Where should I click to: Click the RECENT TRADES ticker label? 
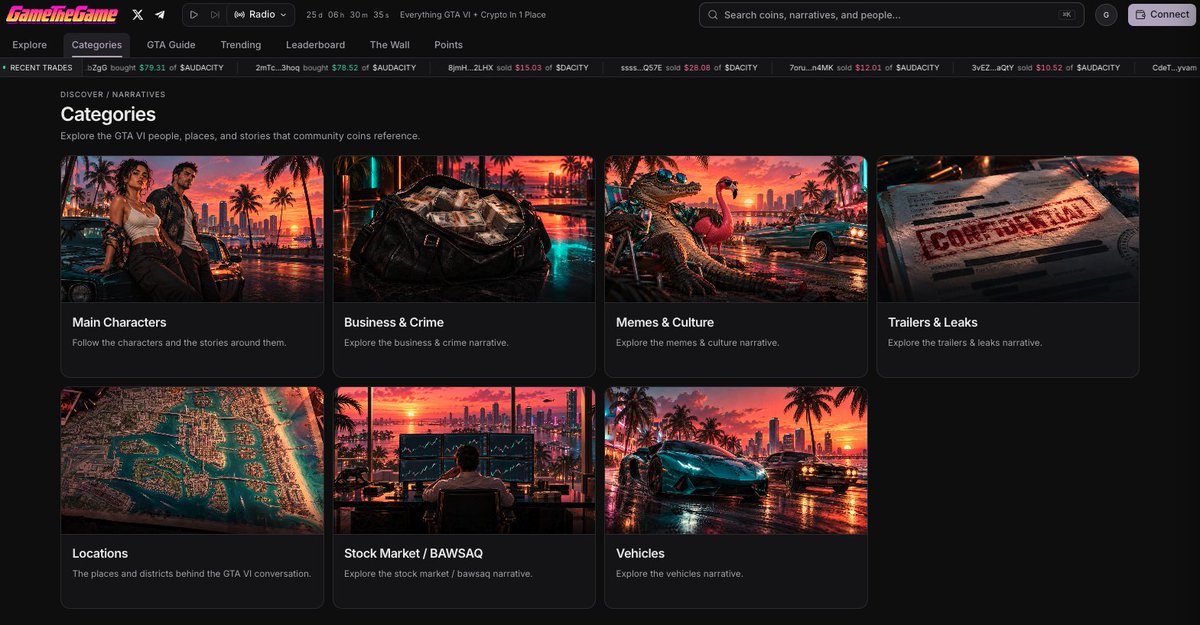(x=41, y=68)
